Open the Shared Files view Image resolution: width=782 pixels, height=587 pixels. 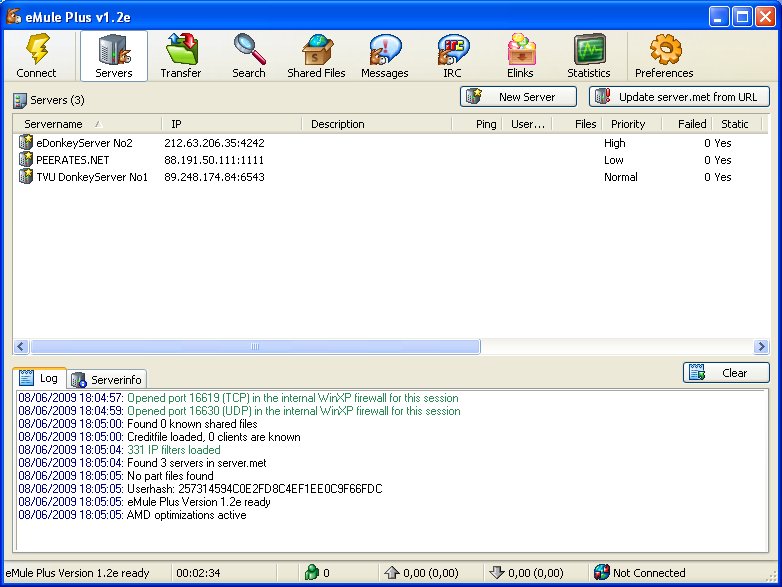tap(316, 56)
